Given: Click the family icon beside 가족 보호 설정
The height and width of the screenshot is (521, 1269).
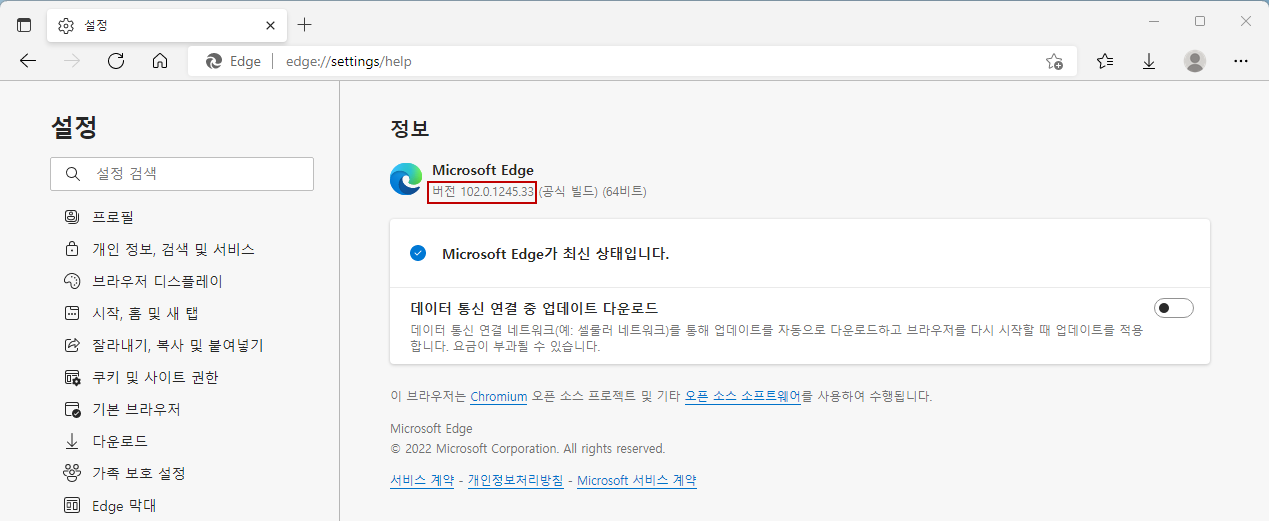Looking at the screenshot, I should [72, 473].
